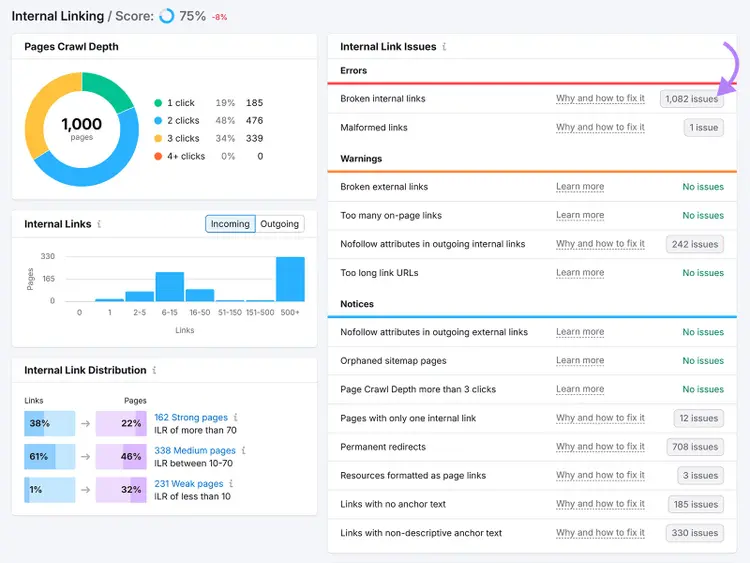Click Learn more for Too long link URLs

point(580,273)
